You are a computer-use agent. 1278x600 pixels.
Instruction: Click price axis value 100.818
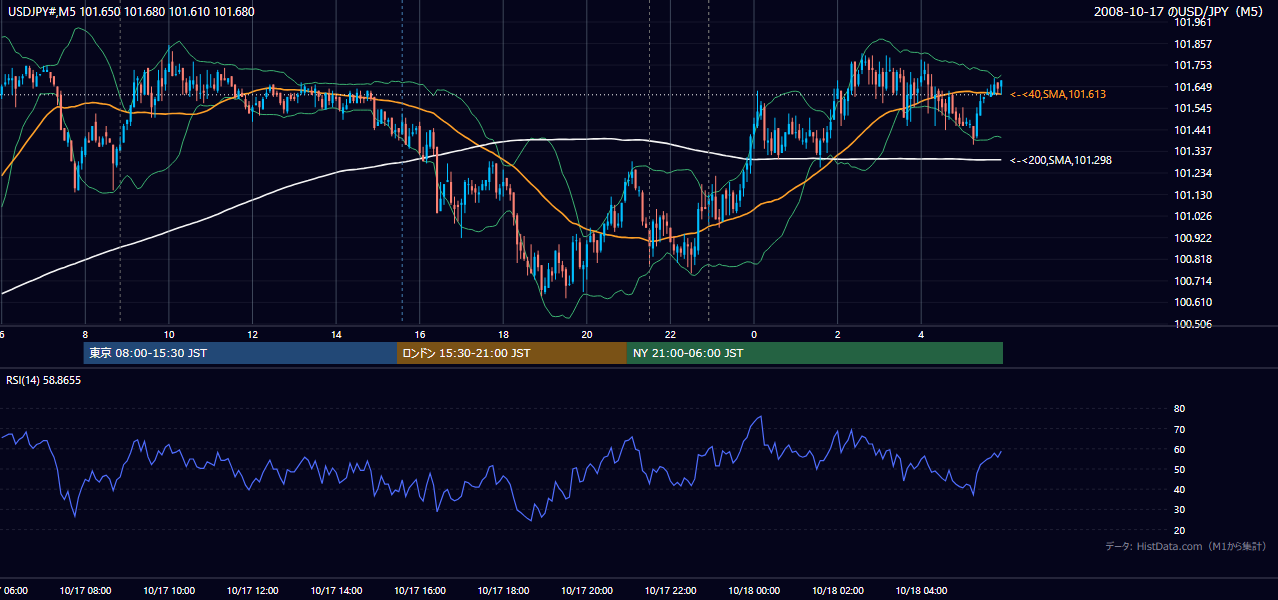pyautogui.click(x=1193, y=259)
